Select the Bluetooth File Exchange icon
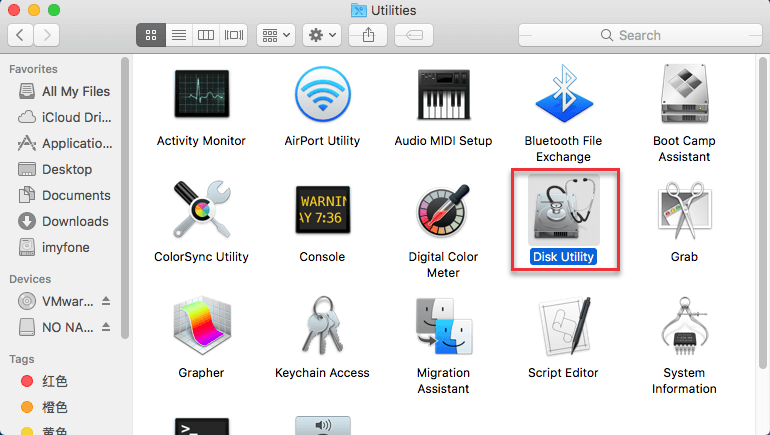The width and height of the screenshot is (770, 435). point(564,93)
